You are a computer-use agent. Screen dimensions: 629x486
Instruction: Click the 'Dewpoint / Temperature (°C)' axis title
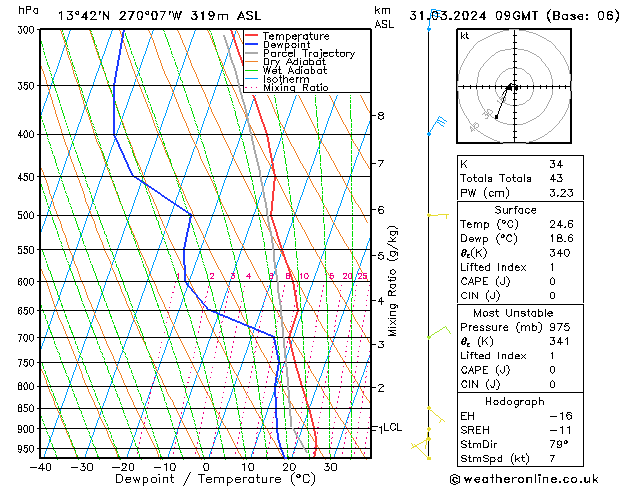pyautogui.click(x=215, y=479)
